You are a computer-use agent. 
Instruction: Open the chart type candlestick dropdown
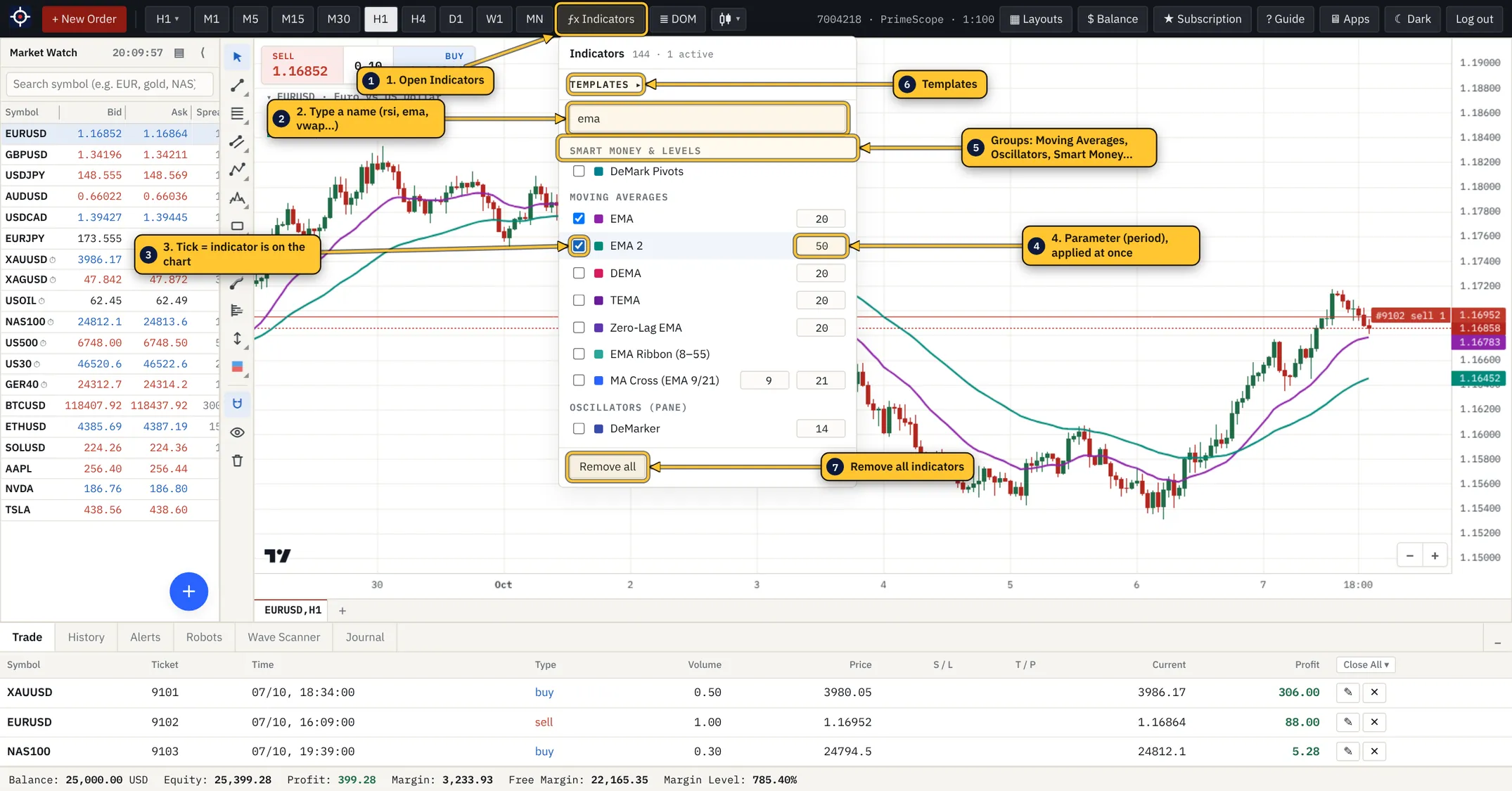pyautogui.click(x=729, y=19)
